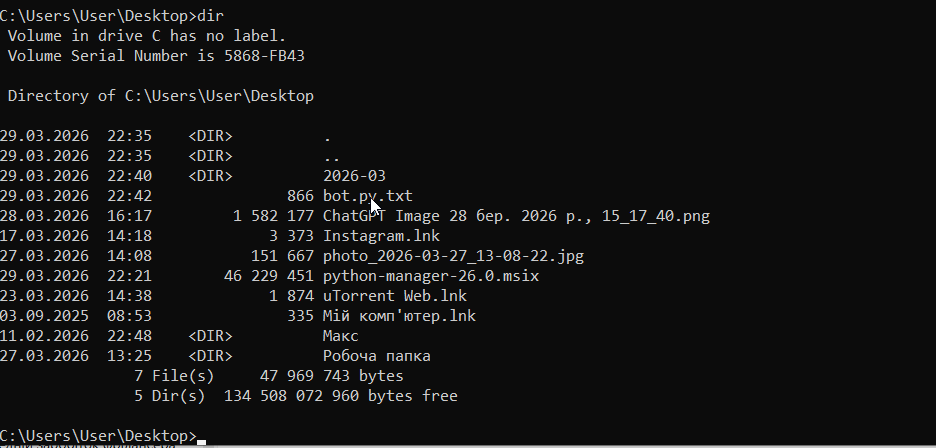Click the DIR label beside Макс
The image size is (936, 448).
pos(210,336)
